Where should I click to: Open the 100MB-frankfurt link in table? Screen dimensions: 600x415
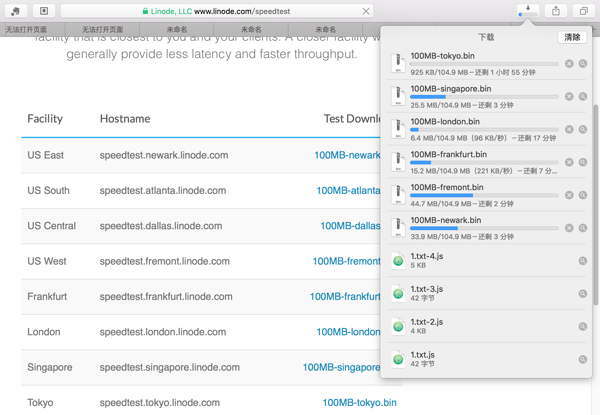click(345, 296)
